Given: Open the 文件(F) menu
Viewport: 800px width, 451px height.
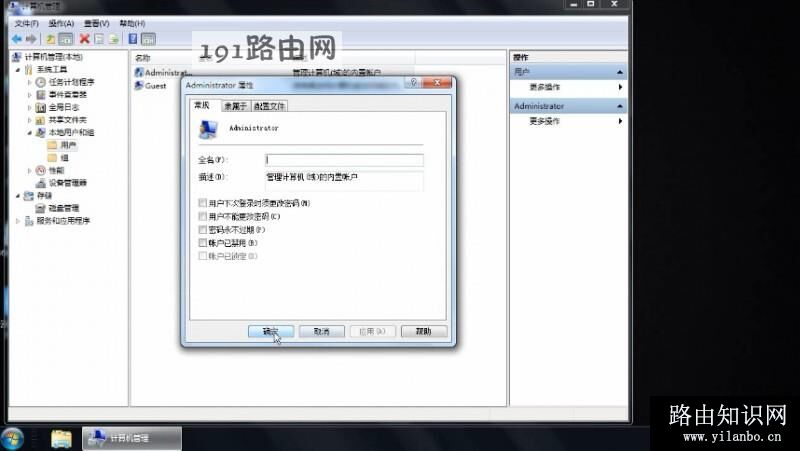Looking at the screenshot, I should coord(27,23).
